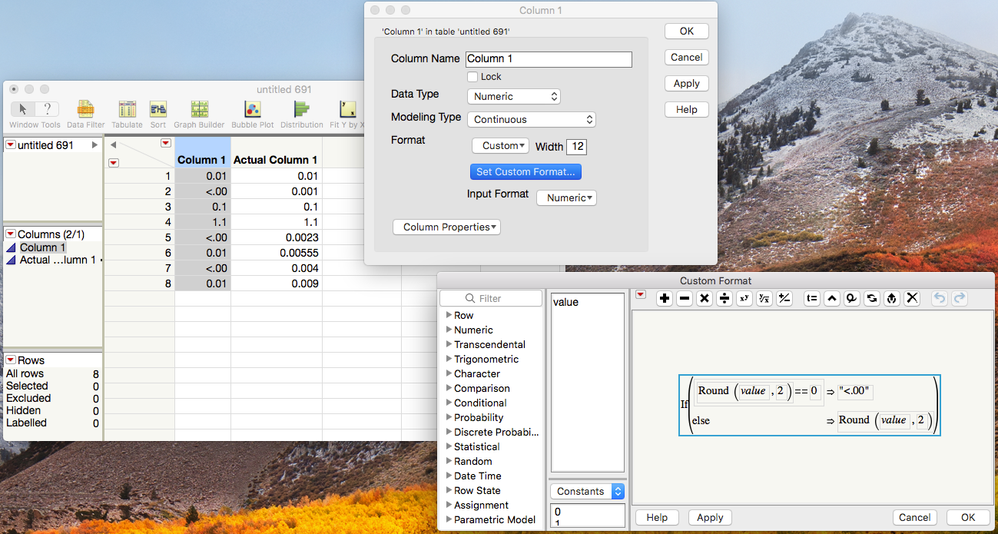Click the Column Name text field
This screenshot has height=534, width=998.
549,59
